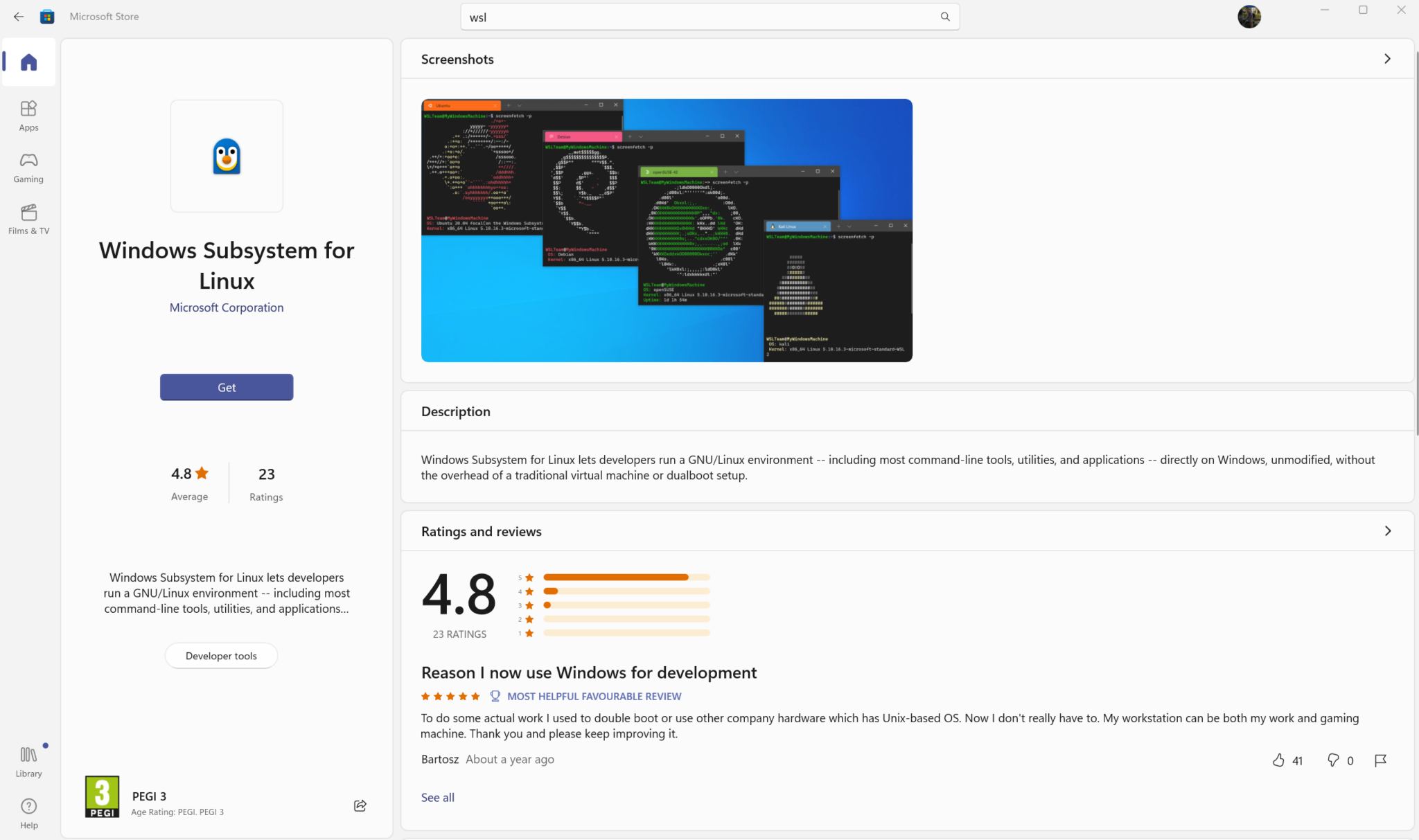
Task: Open the WSL screenshot preview
Action: tap(666, 230)
